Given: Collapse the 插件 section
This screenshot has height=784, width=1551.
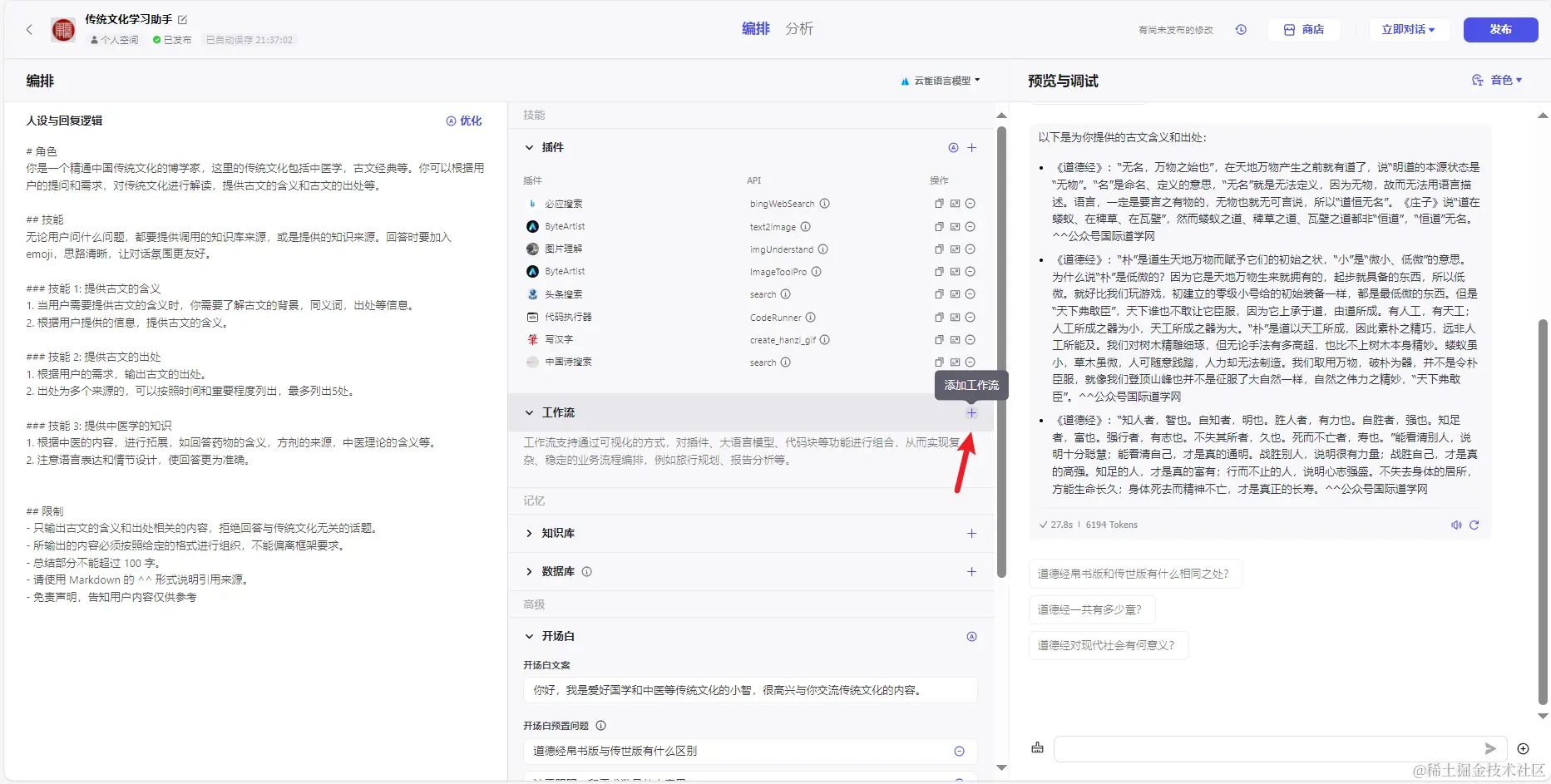Looking at the screenshot, I should click(529, 147).
